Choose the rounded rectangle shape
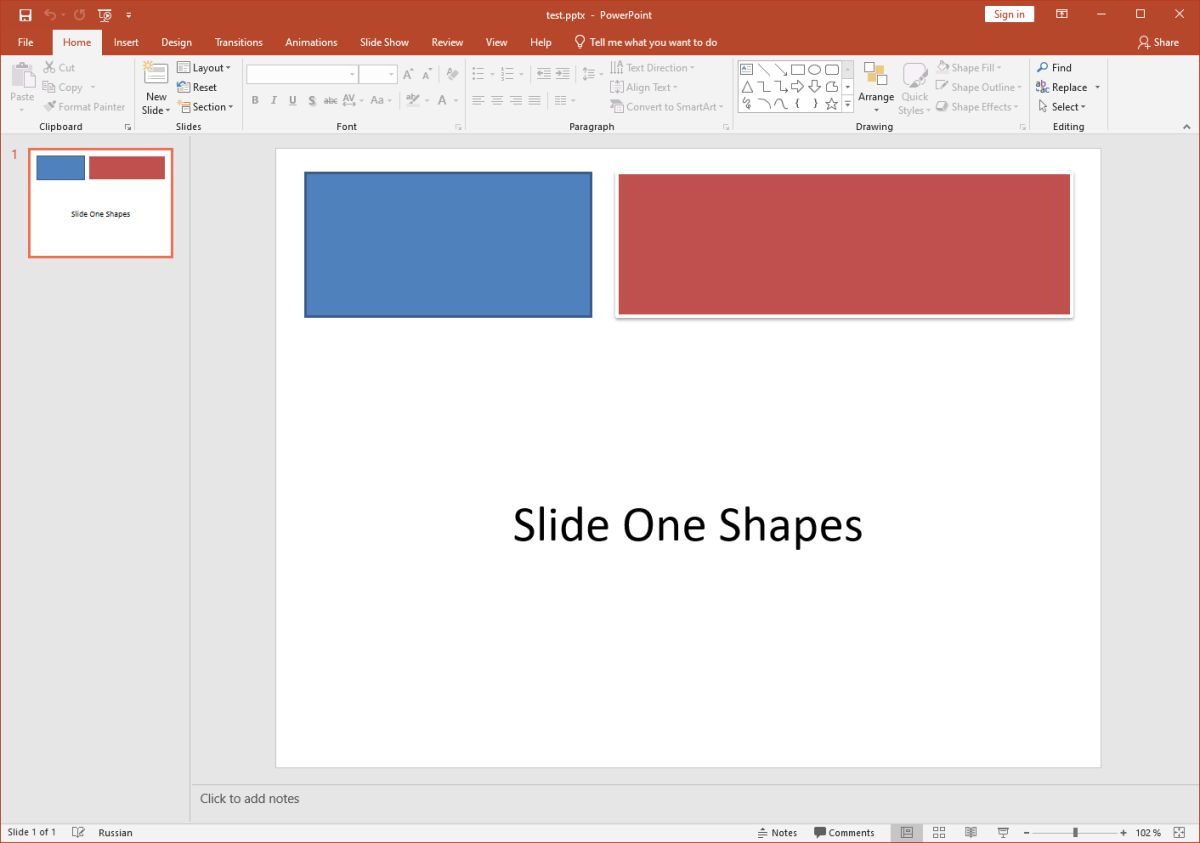The image size is (1200, 843). (831, 69)
